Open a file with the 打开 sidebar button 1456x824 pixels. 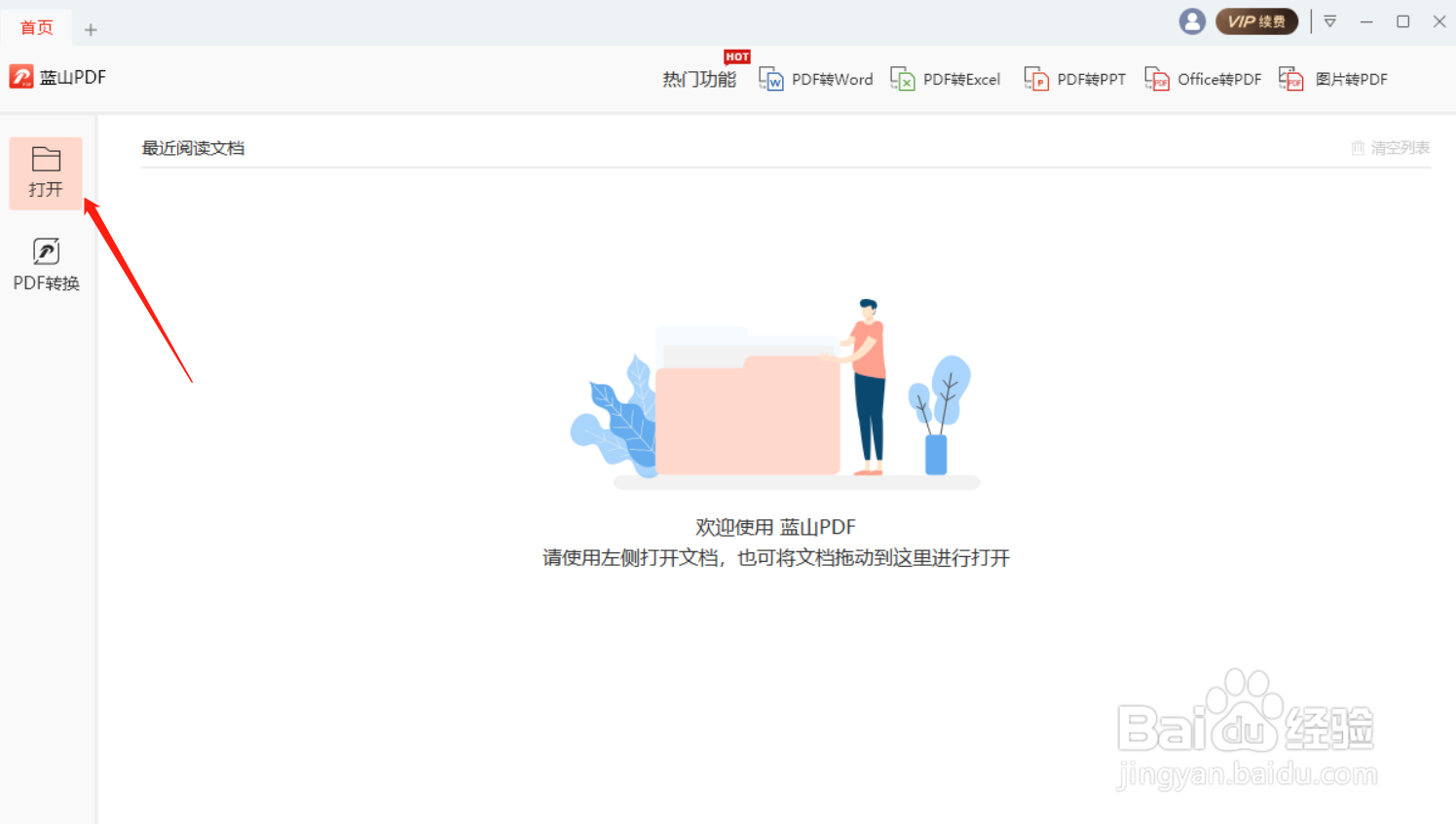tap(46, 173)
